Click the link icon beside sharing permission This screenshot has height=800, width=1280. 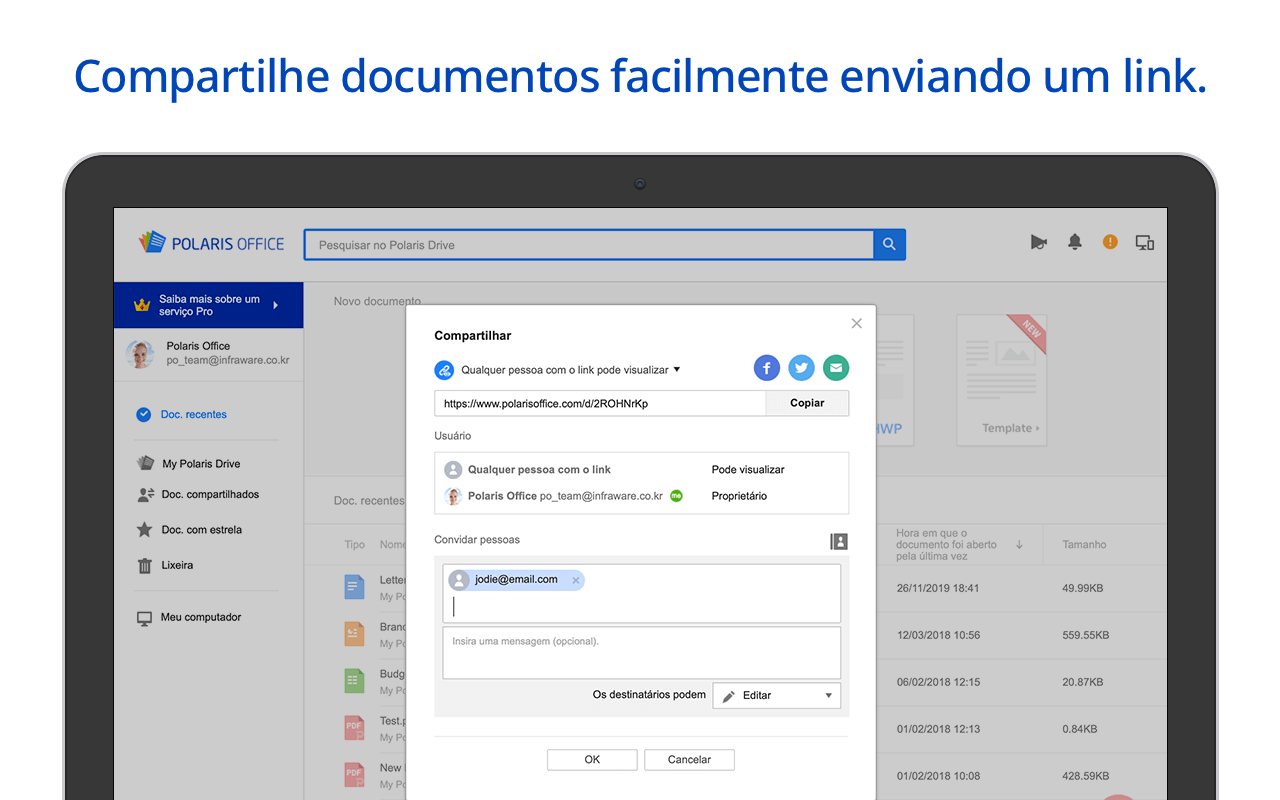click(x=444, y=370)
